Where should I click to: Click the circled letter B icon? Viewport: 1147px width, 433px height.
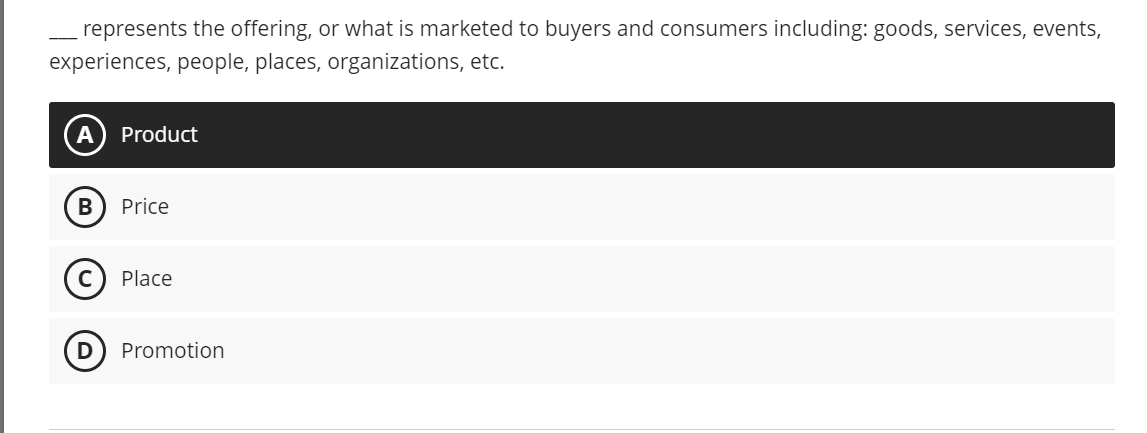tap(85, 207)
